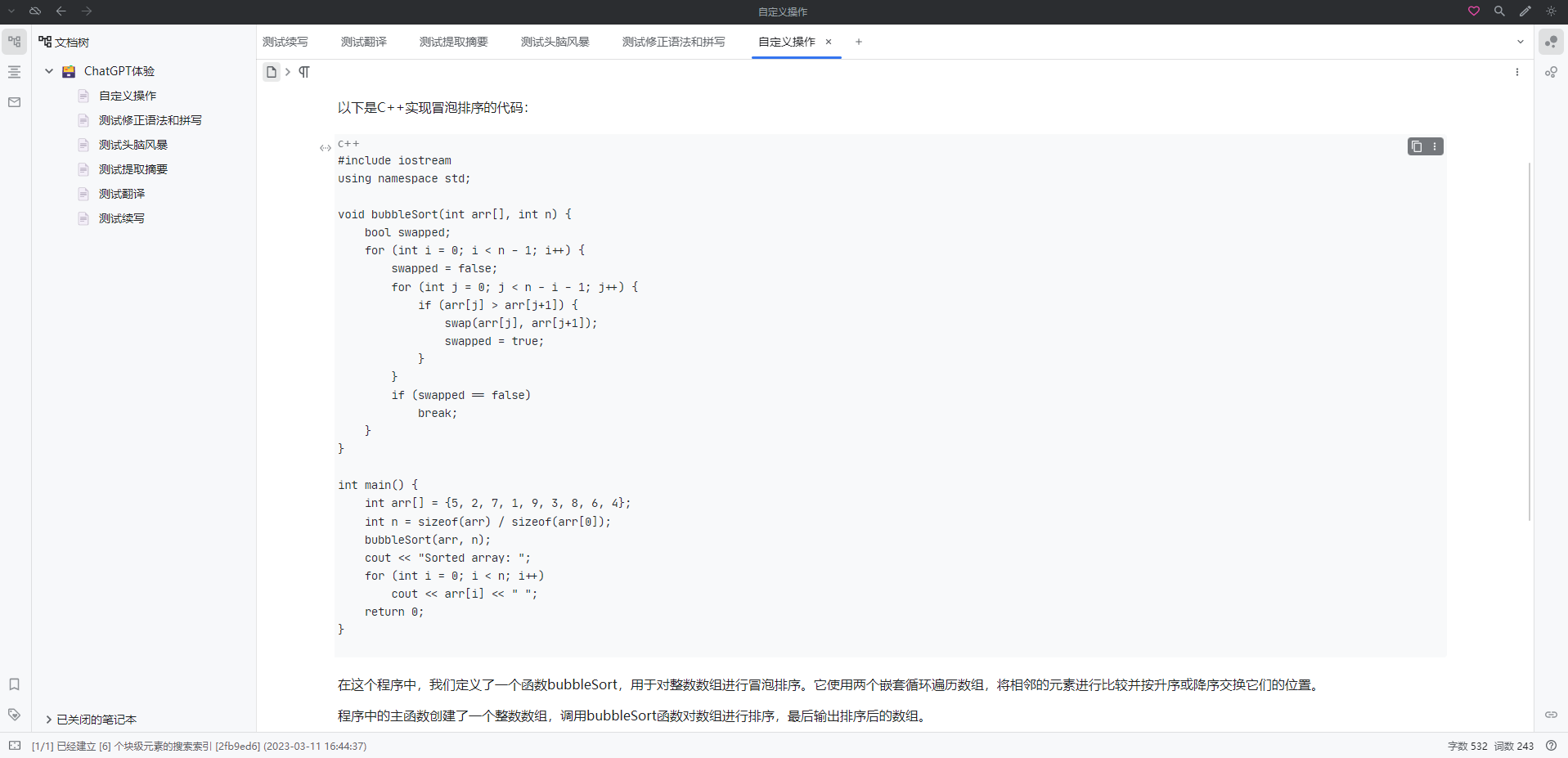This screenshot has height=758, width=1568.
Task: Open the main menu dropdown in title bar
Action: [11, 11]
